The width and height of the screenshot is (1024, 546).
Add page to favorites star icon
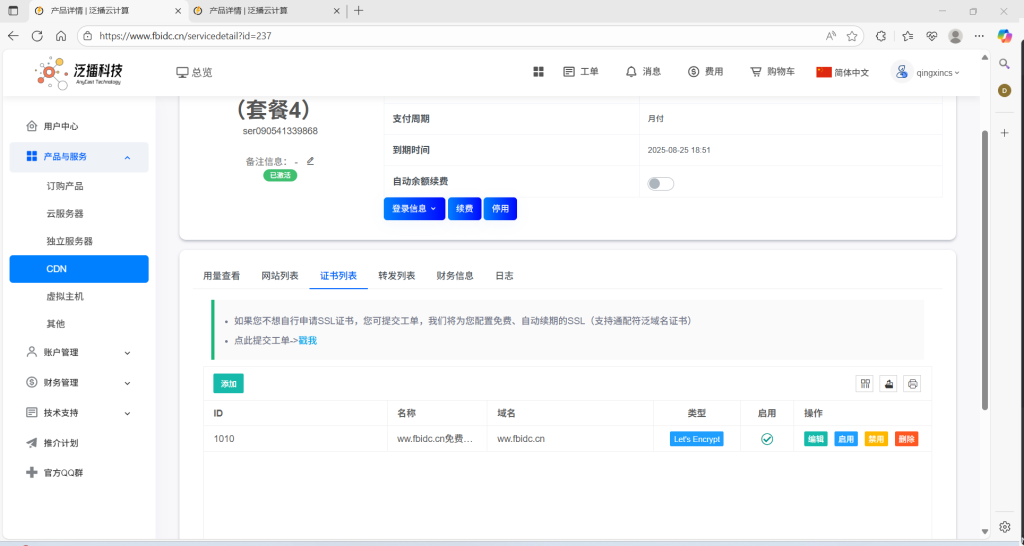tap(852, 36)
